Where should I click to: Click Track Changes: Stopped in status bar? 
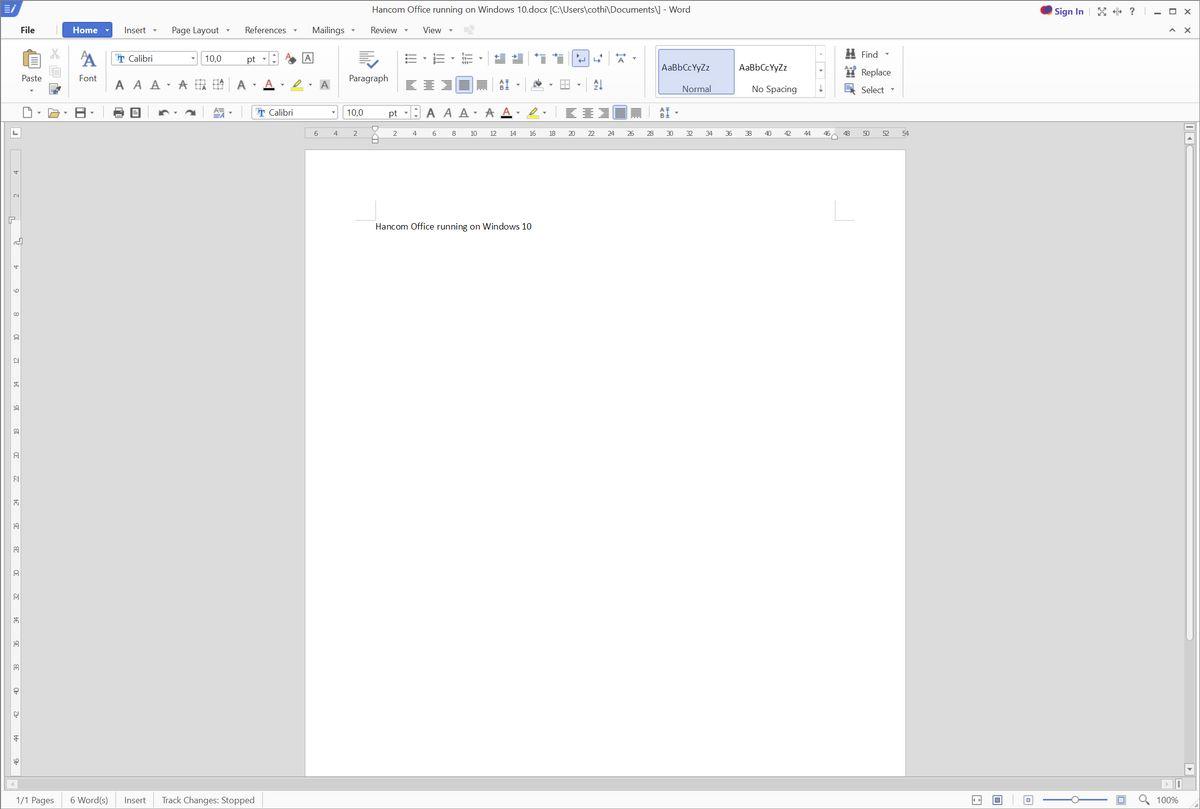click(208, 800)
